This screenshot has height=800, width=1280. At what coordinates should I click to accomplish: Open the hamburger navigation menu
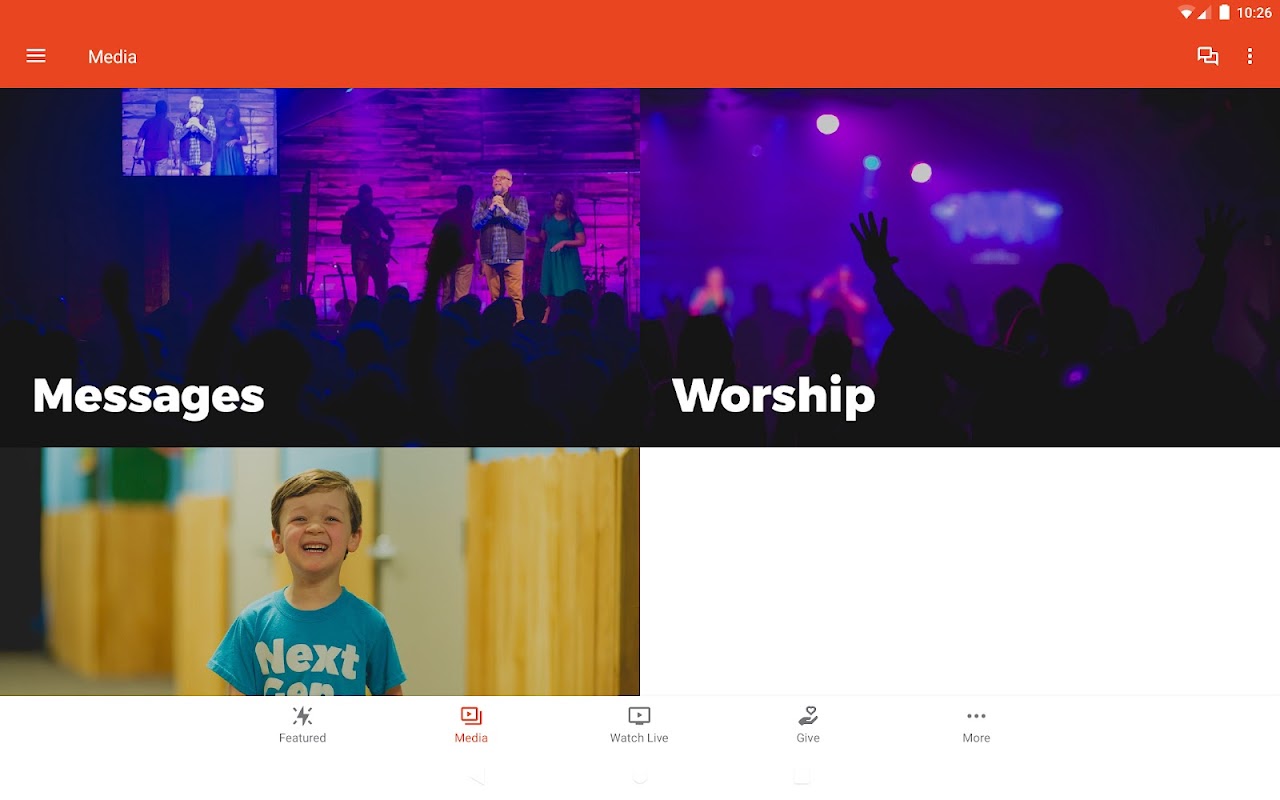(x=36, y=56)
